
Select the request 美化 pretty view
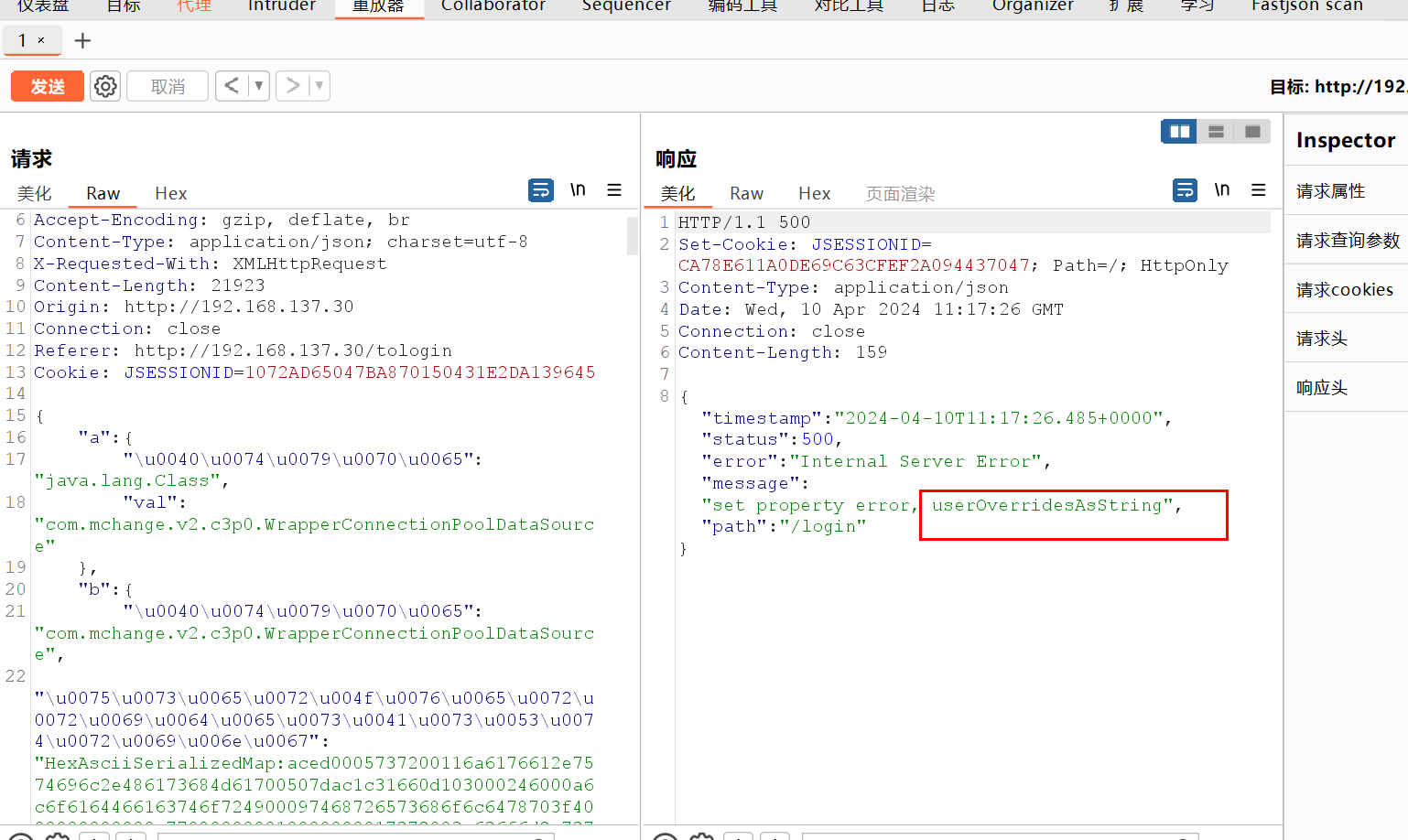coord(35,193)
